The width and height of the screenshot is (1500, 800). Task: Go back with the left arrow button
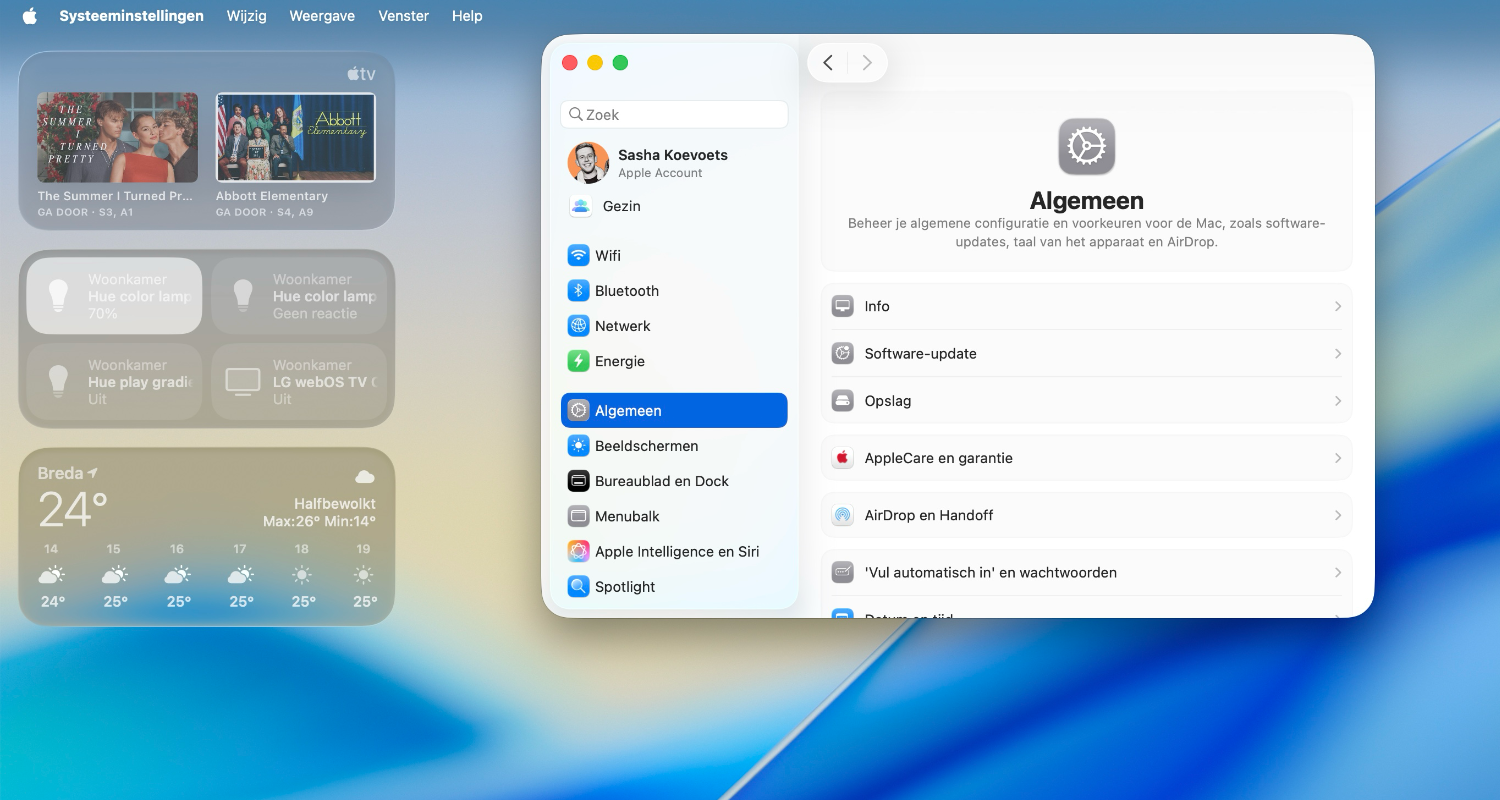[828, 63]
